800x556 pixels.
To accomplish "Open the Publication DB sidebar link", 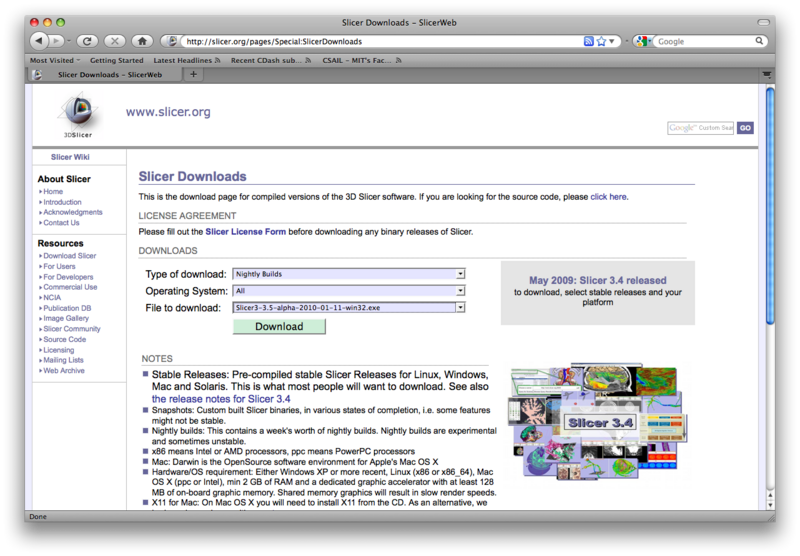I will tap(67, 308).
